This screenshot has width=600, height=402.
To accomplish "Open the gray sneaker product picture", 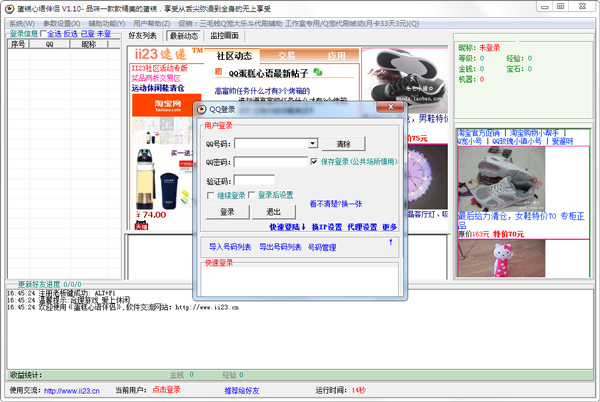I will [500, 177].
